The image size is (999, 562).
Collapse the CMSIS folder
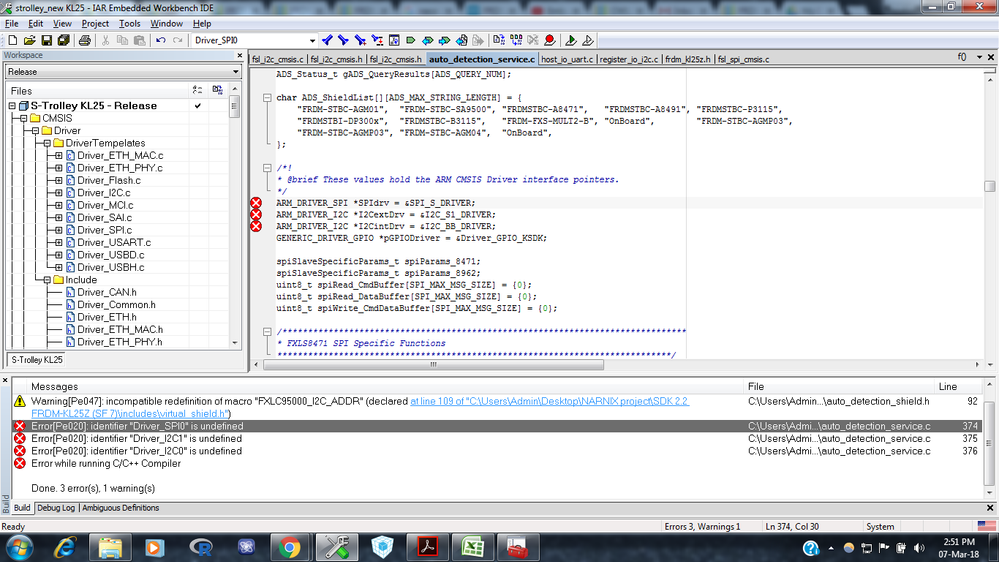tap(24, 119)
